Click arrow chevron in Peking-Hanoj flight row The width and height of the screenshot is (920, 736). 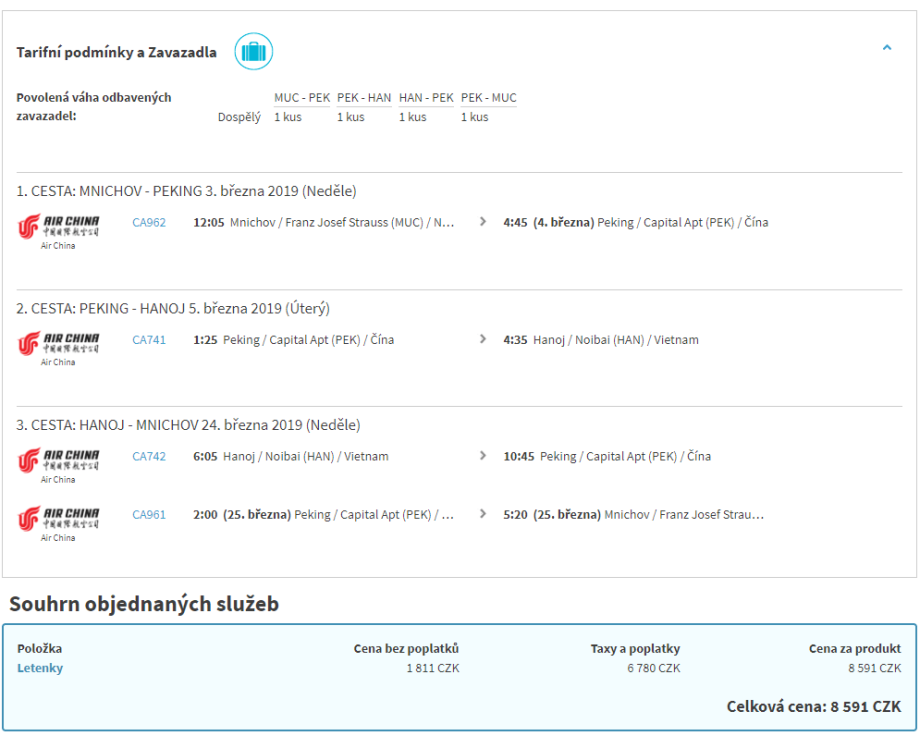click(x=483, y=340)
